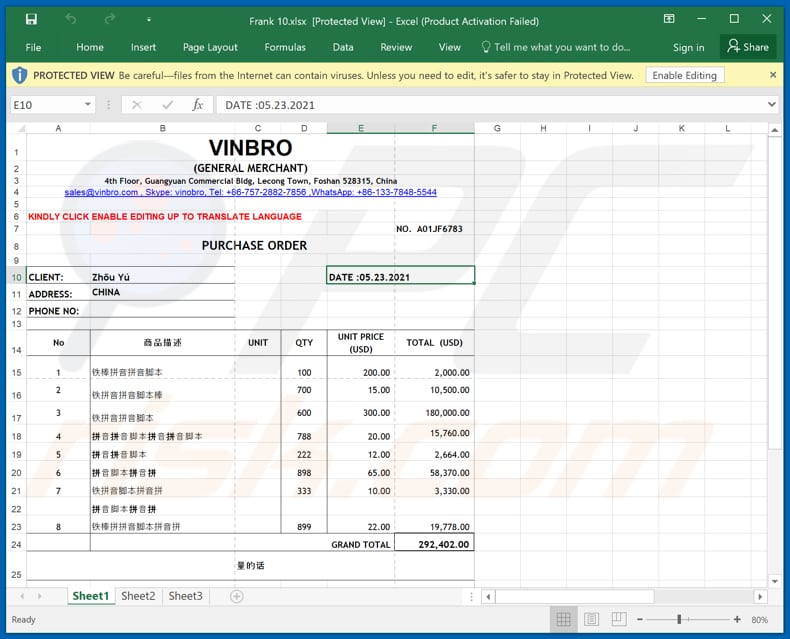Click sheet tab scroll right arrow
790x639 pixels.
coord(39,596)
